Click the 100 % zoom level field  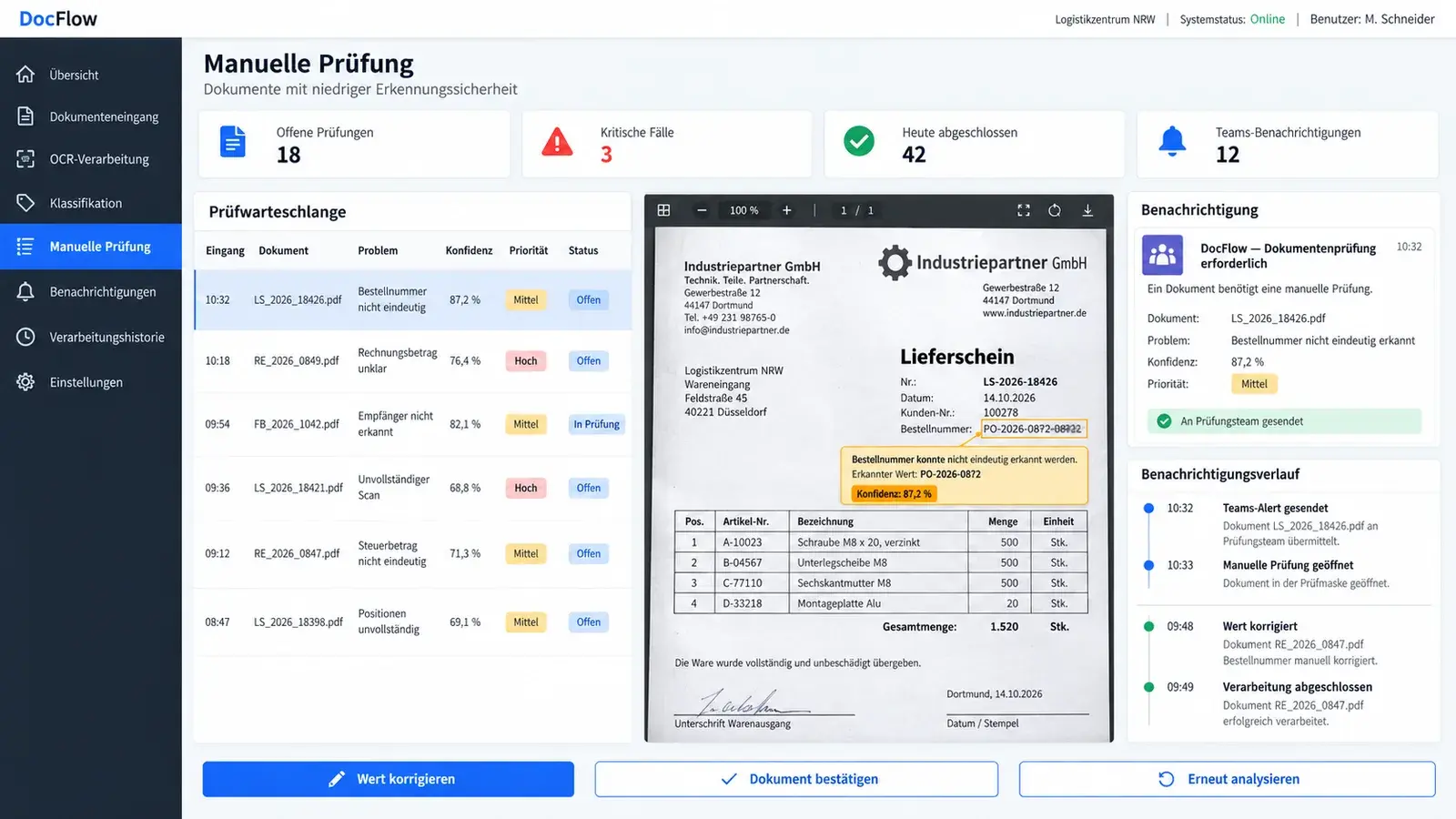[x=744, y=210]
